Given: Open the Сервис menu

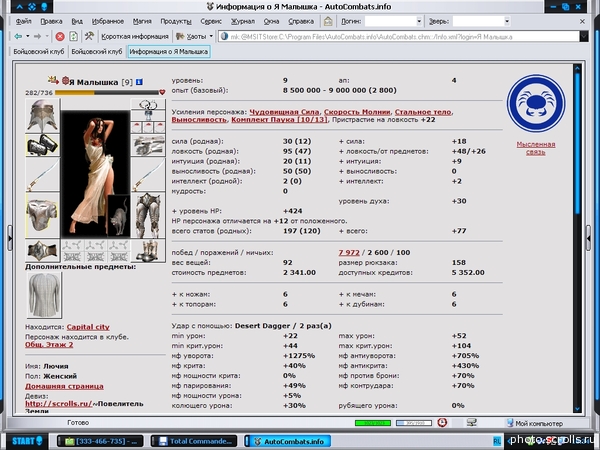Looking at the screenshot, I should pyautogui.click(x=211, y=21).
